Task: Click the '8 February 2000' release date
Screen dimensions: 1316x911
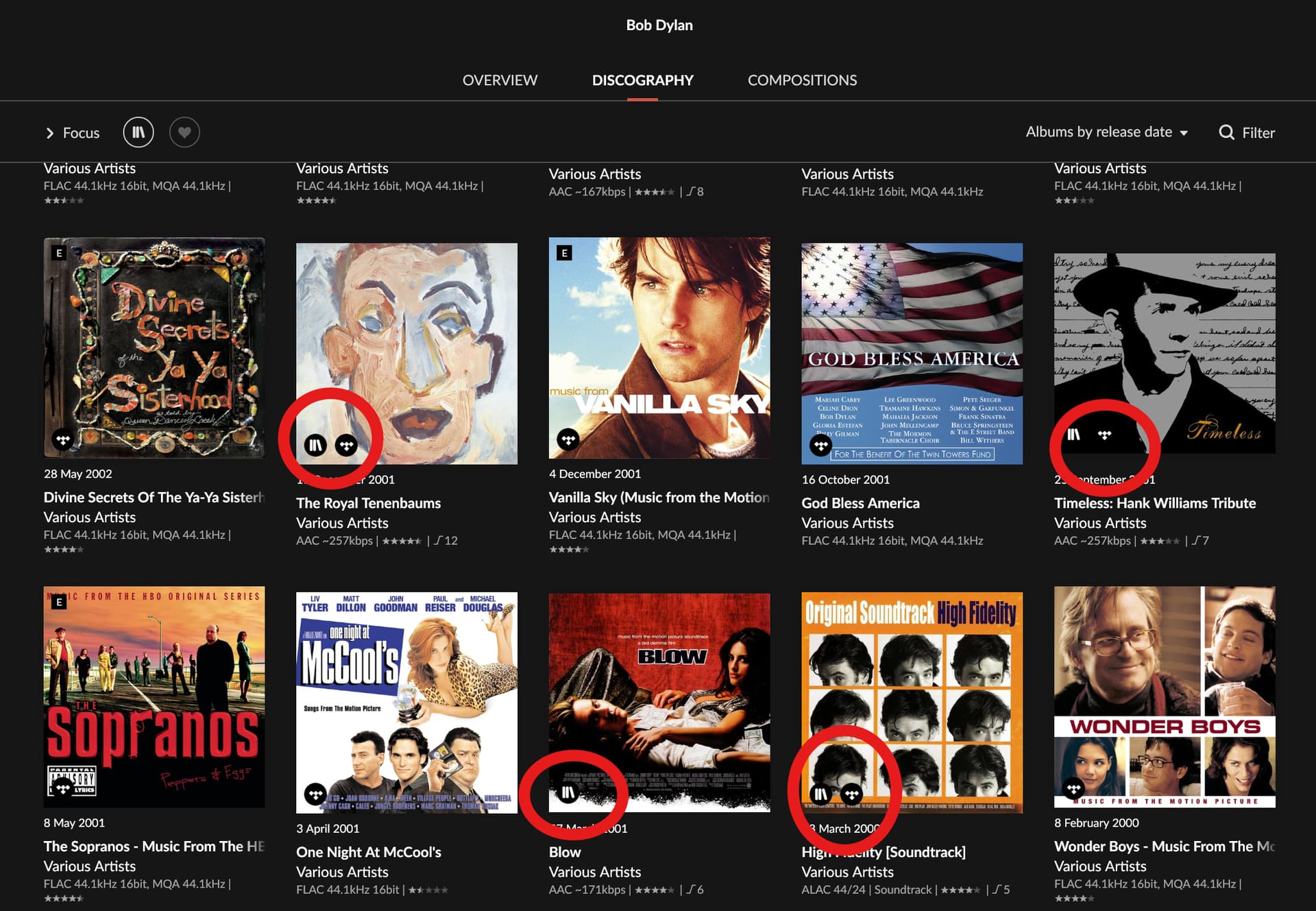Action: pos(1096,823)
